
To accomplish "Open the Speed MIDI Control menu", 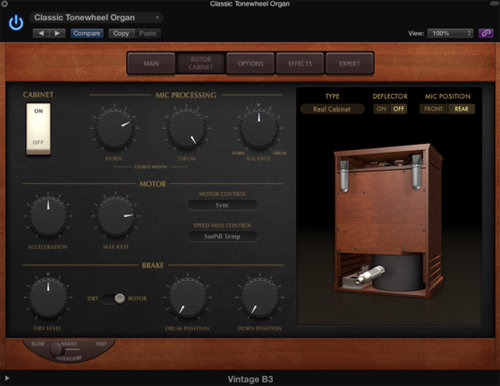I will [x=222, y=236].
